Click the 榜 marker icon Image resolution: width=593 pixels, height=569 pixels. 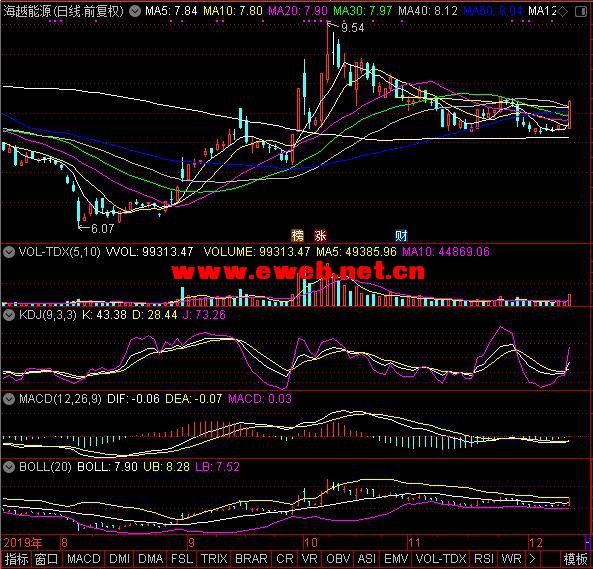[297, 236]
